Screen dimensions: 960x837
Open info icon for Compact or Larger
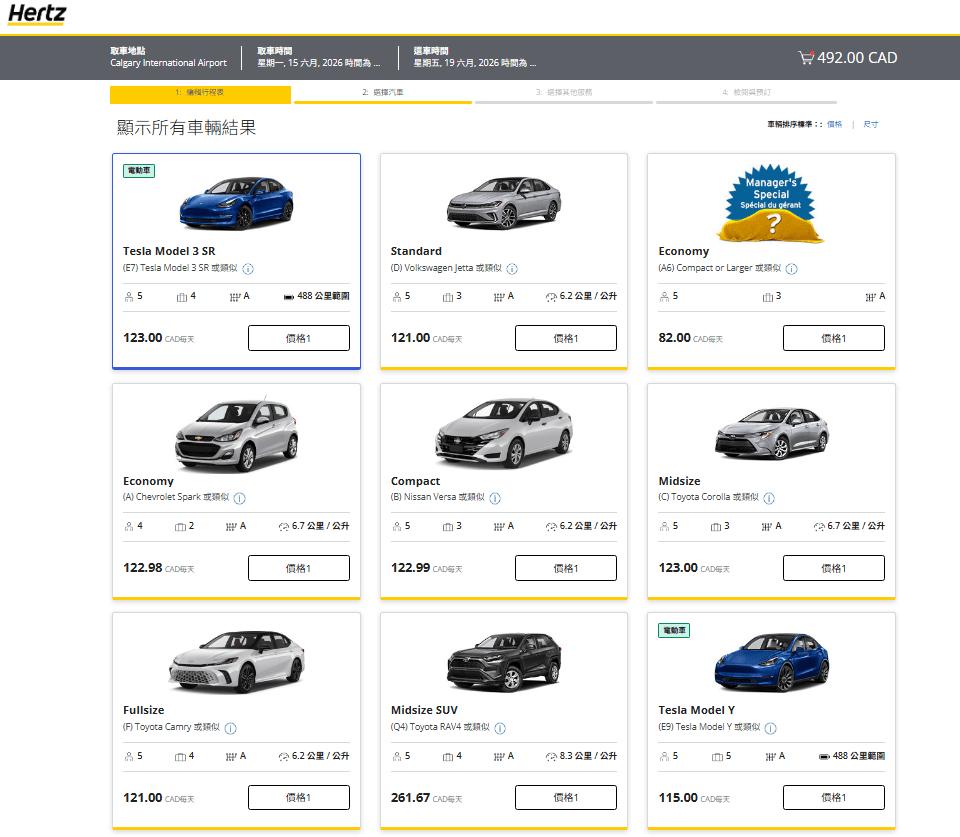[x=791, y=269]
